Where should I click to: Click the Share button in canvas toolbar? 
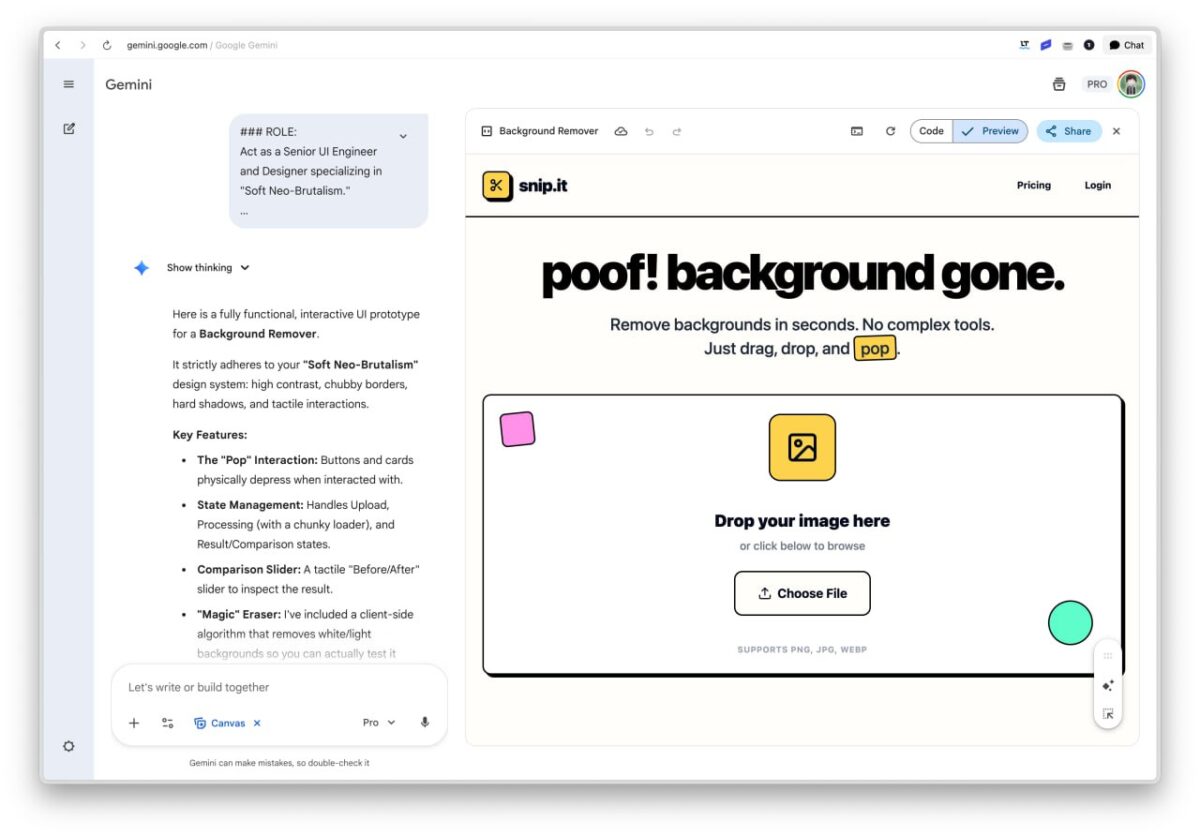tap(1068, 131)
